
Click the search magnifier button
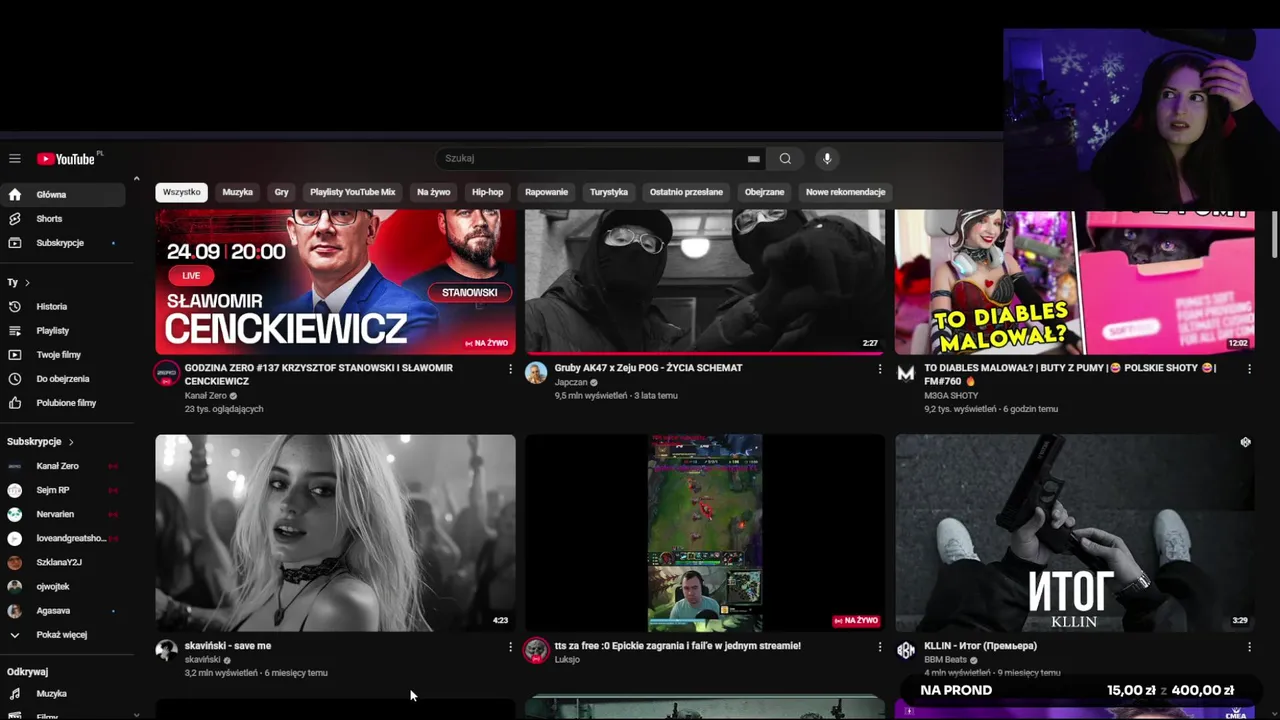click(785, 158)
